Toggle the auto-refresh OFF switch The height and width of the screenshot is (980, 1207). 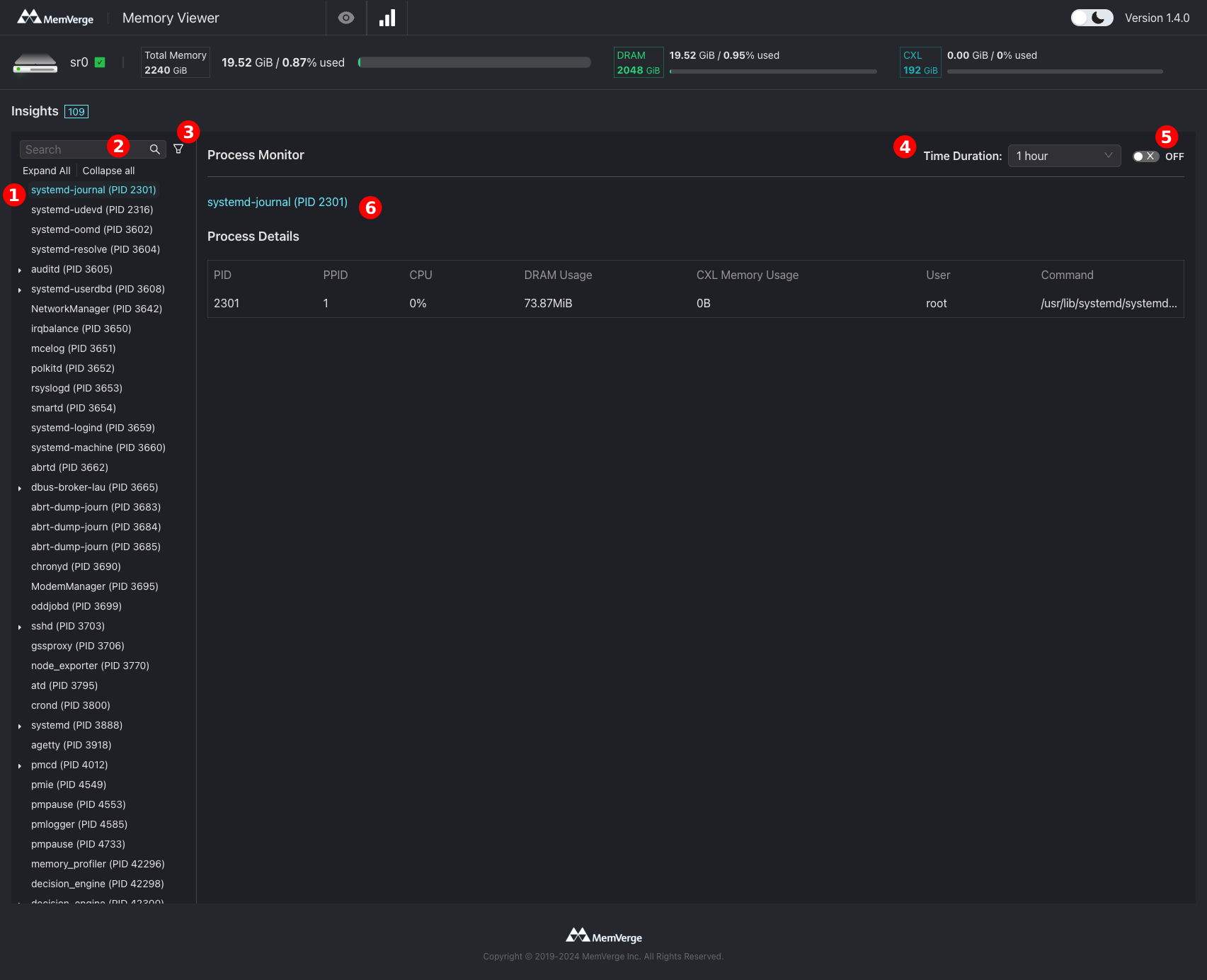1145,156
